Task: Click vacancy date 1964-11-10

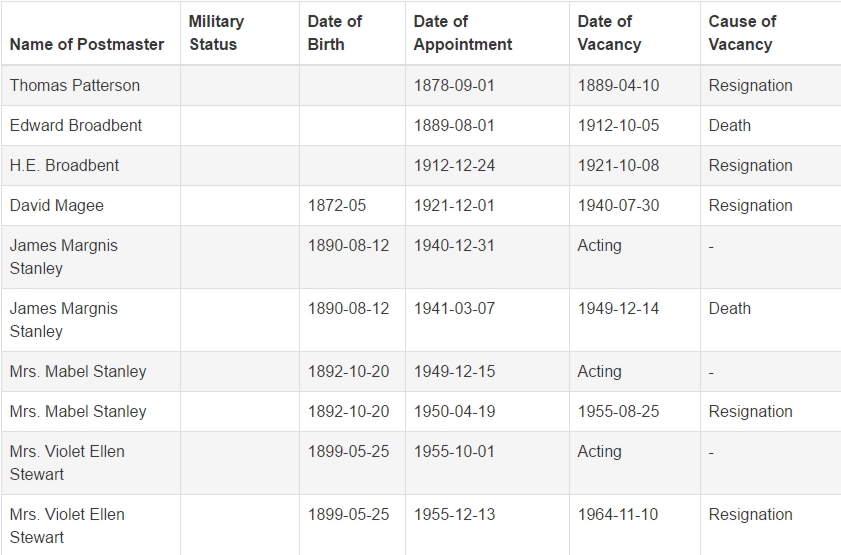Action: (x=618, y=514)
